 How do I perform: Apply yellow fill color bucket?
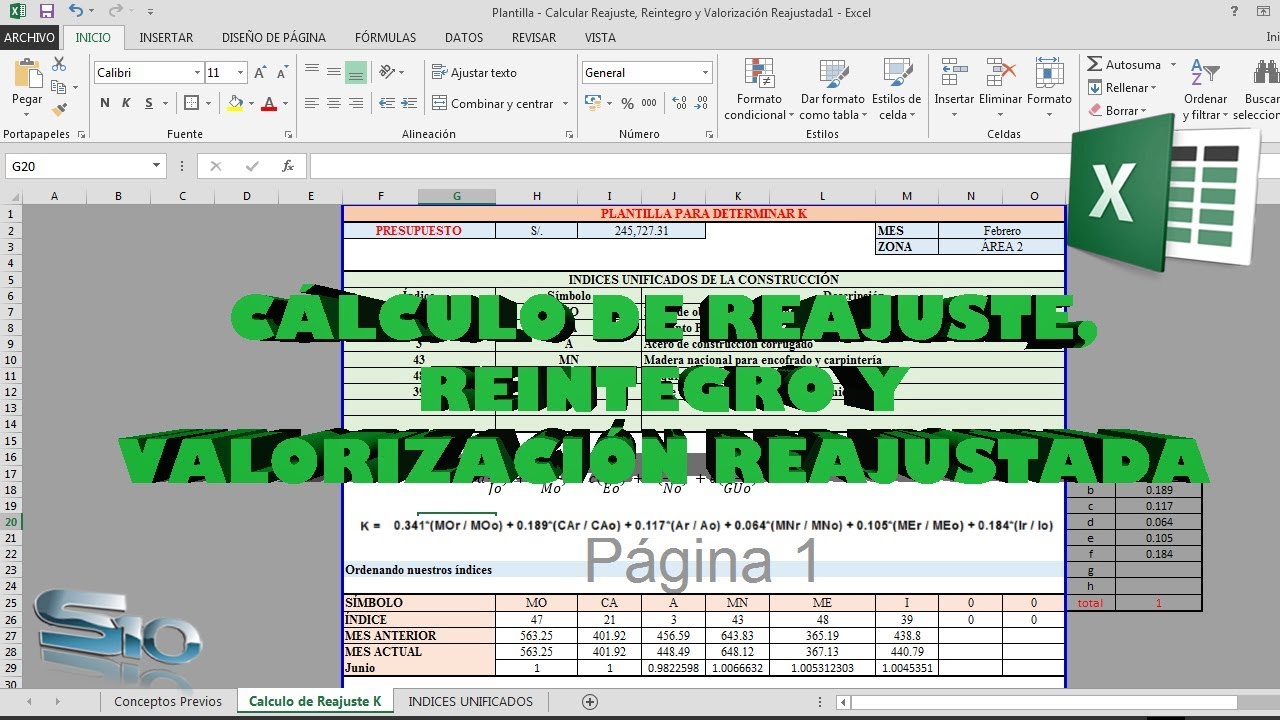(x=235, y=103)
